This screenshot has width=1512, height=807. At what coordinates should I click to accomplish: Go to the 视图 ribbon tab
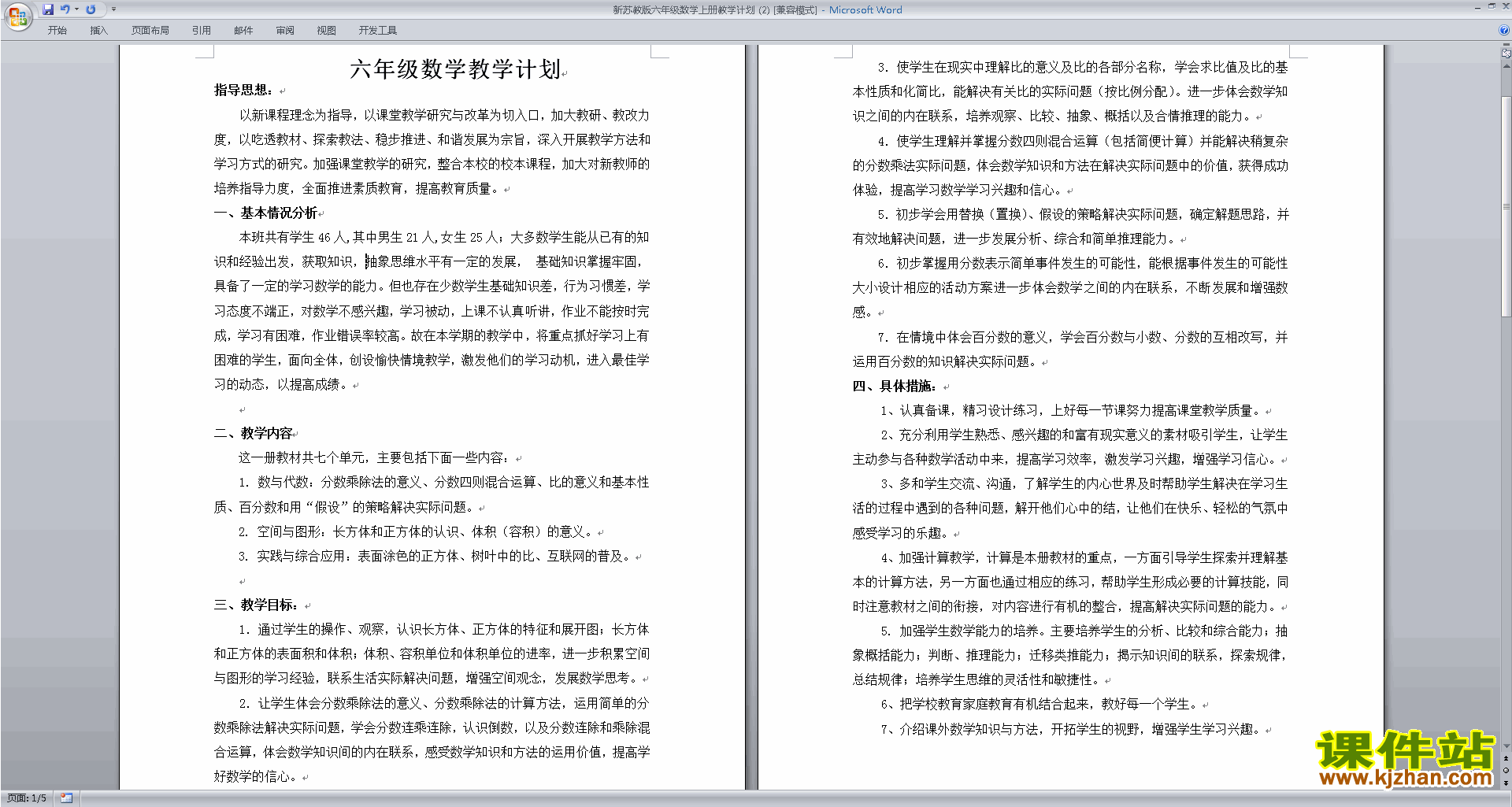click(327, 31)
